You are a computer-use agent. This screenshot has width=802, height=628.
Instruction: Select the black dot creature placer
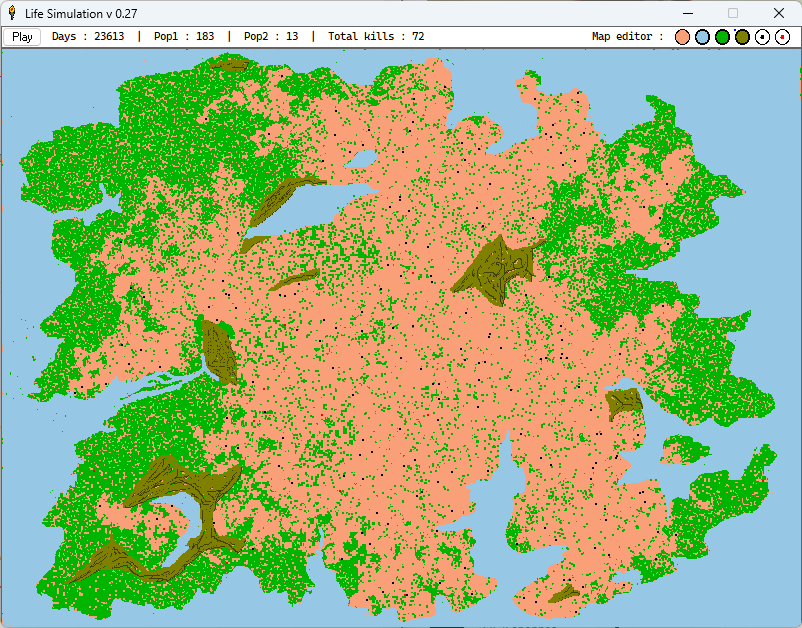point(762,37)
